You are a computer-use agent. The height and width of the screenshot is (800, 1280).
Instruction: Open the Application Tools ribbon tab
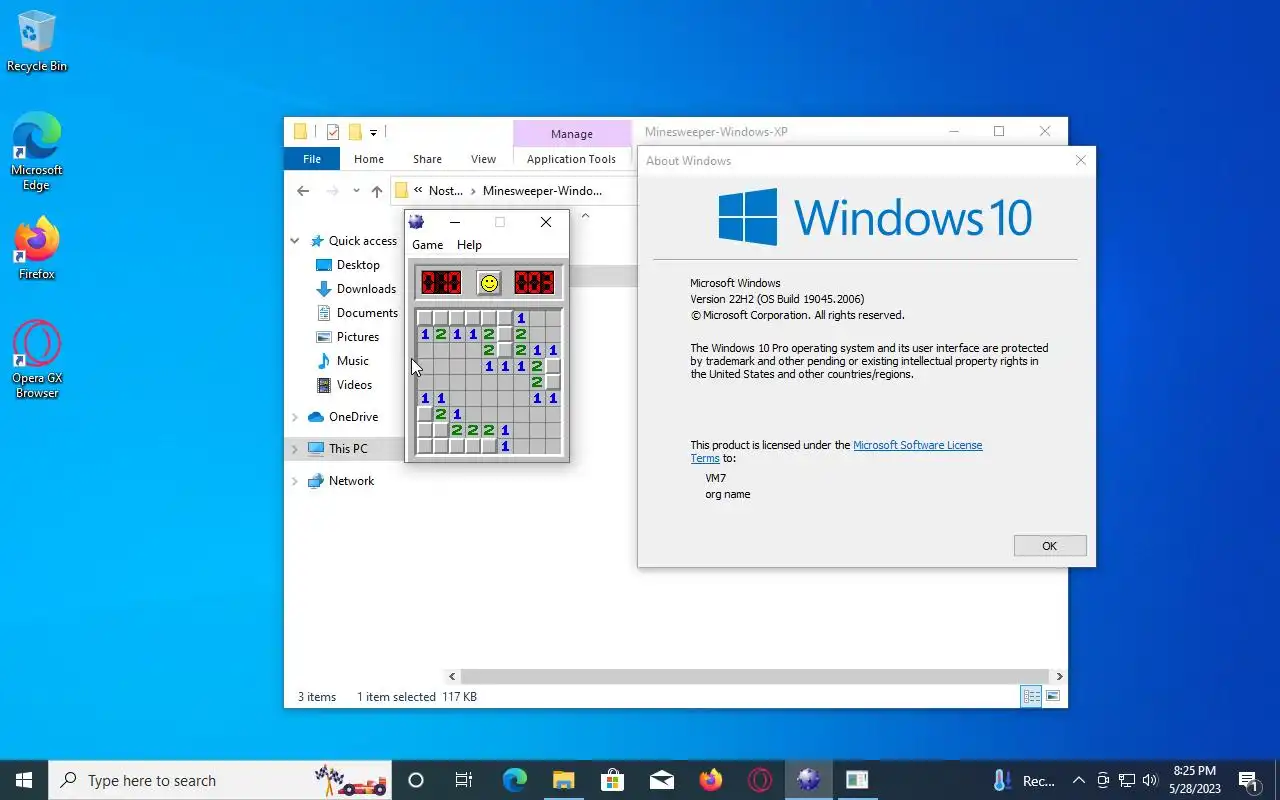pyautogui.click(x=571, y=159)
